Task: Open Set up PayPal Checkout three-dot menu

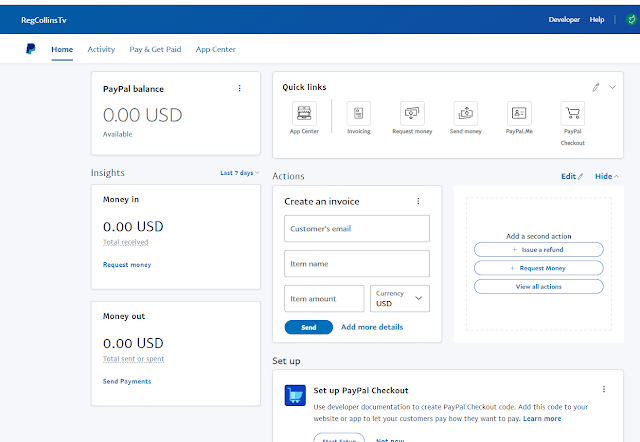Action: (604, 389)
